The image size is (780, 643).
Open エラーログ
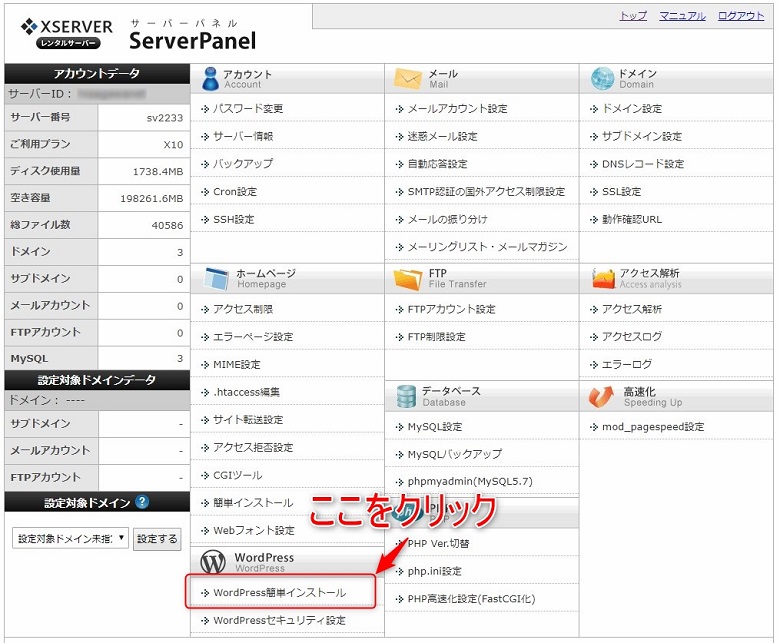point(627,365)
